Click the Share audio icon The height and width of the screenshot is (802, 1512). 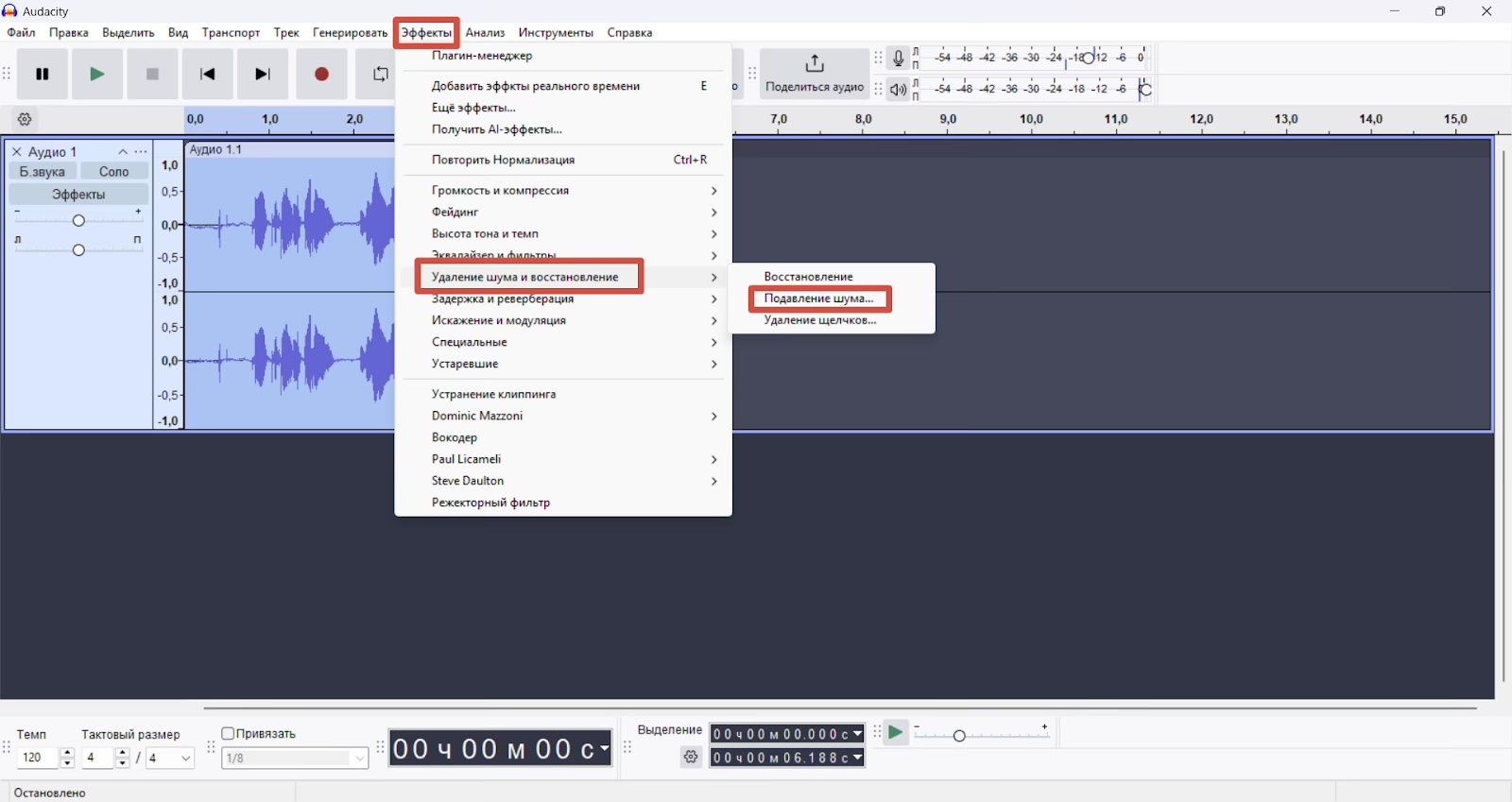tap(815, 65)
